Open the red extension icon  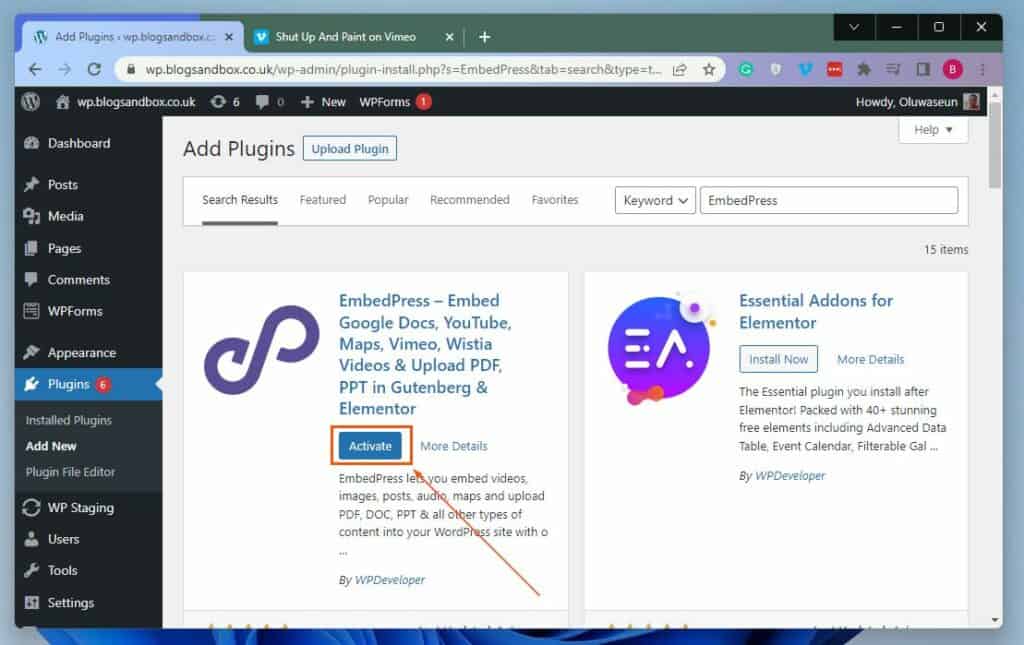click(x=834, y=69)
